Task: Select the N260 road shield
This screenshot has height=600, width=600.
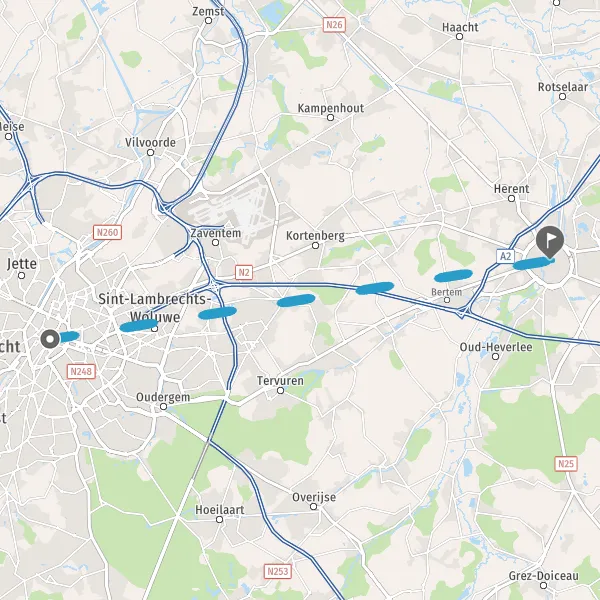Action: click(108, 232)
